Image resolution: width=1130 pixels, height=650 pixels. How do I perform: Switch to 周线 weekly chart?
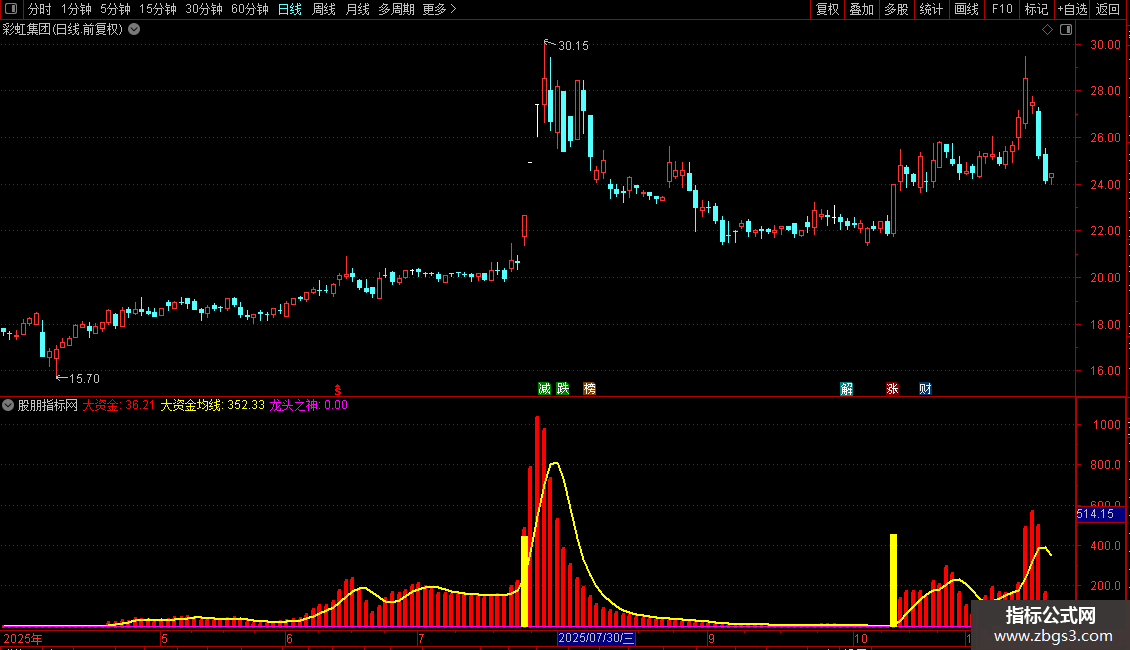pos(324,9)
